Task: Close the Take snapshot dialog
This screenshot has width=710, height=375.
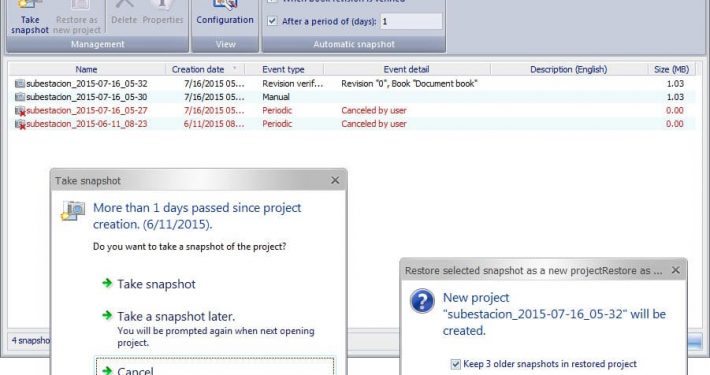Action: [x=335, y=180]
